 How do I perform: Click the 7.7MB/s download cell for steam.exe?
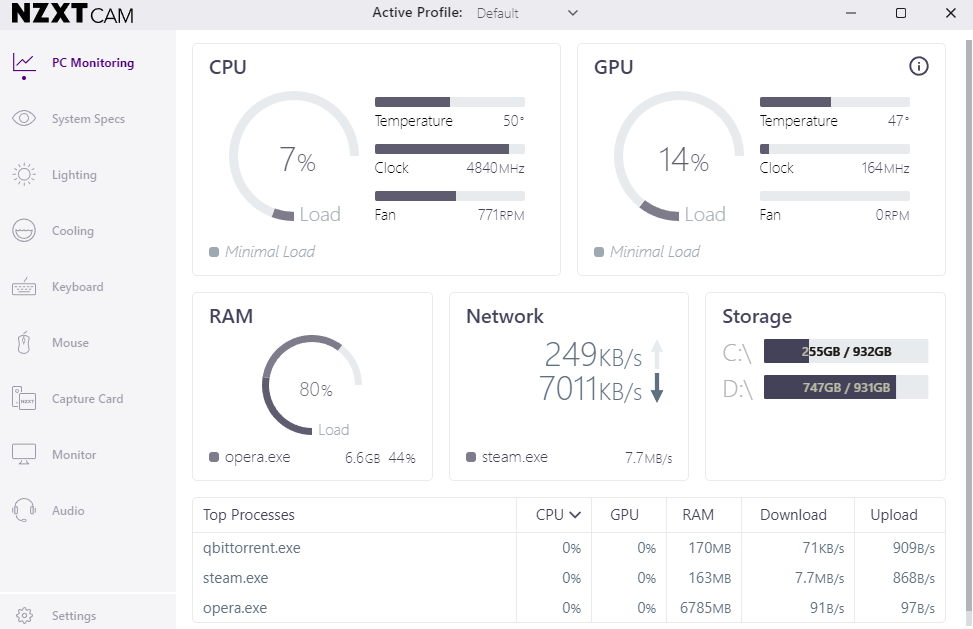pyautogui.click(x=819, y=578)
